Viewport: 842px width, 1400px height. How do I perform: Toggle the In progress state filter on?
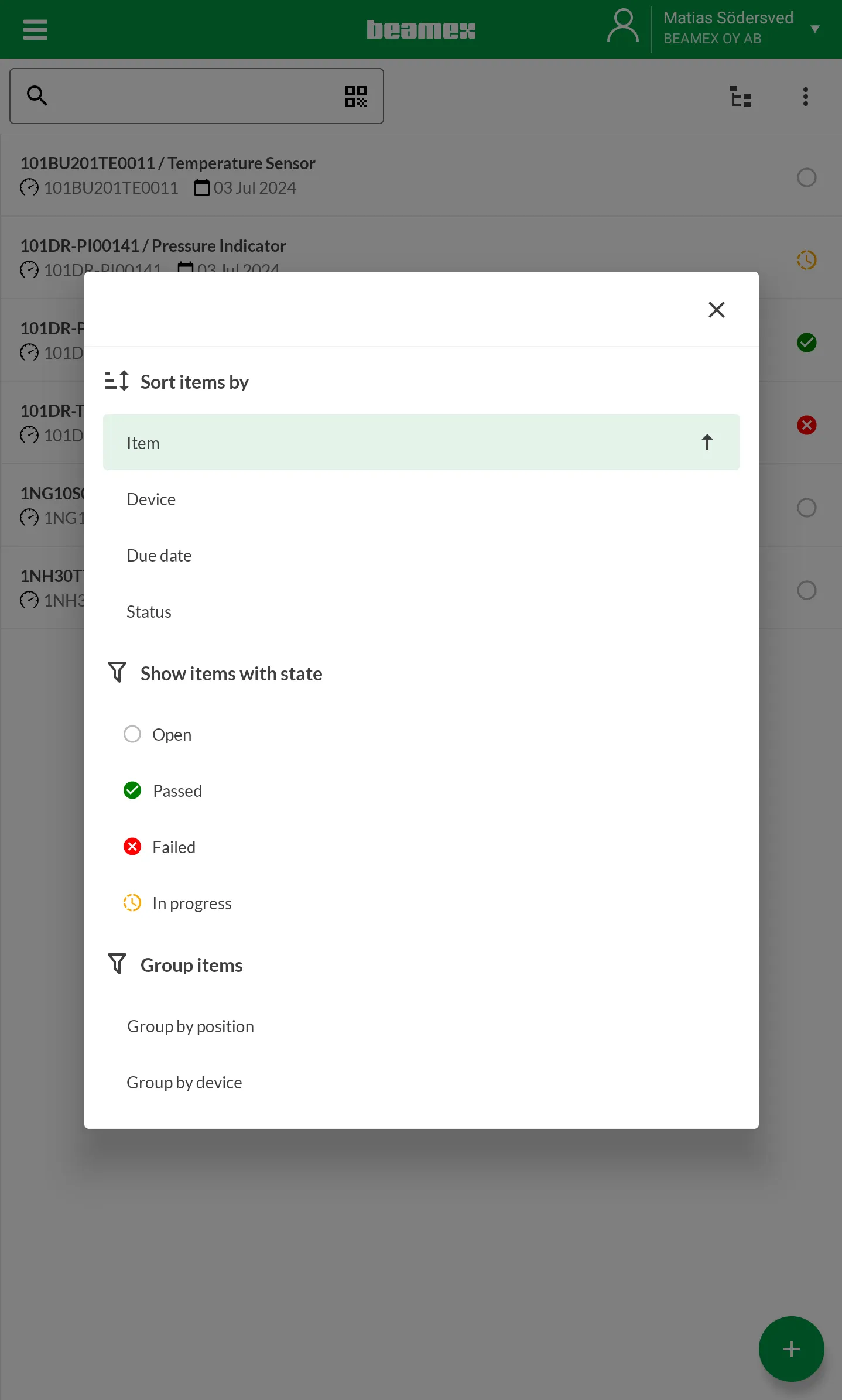pyautogui.click(x=132, y=902)
